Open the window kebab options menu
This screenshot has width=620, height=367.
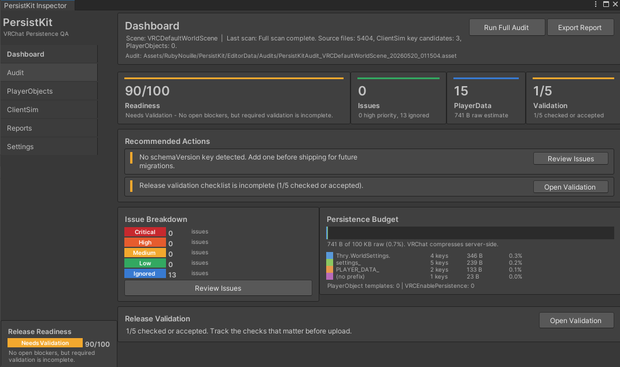tap(595, 4)
